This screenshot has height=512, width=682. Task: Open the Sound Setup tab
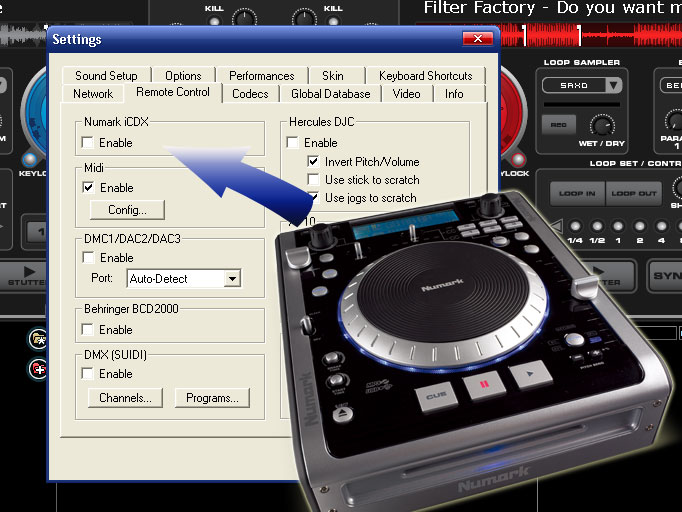pyautogui.click(x=107, y=76)
